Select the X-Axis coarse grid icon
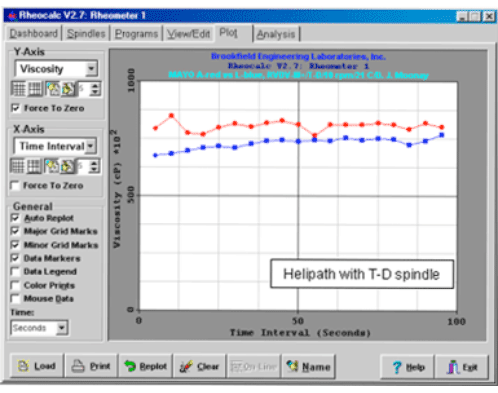The image size is (498, 393). [x=34, y=166]
